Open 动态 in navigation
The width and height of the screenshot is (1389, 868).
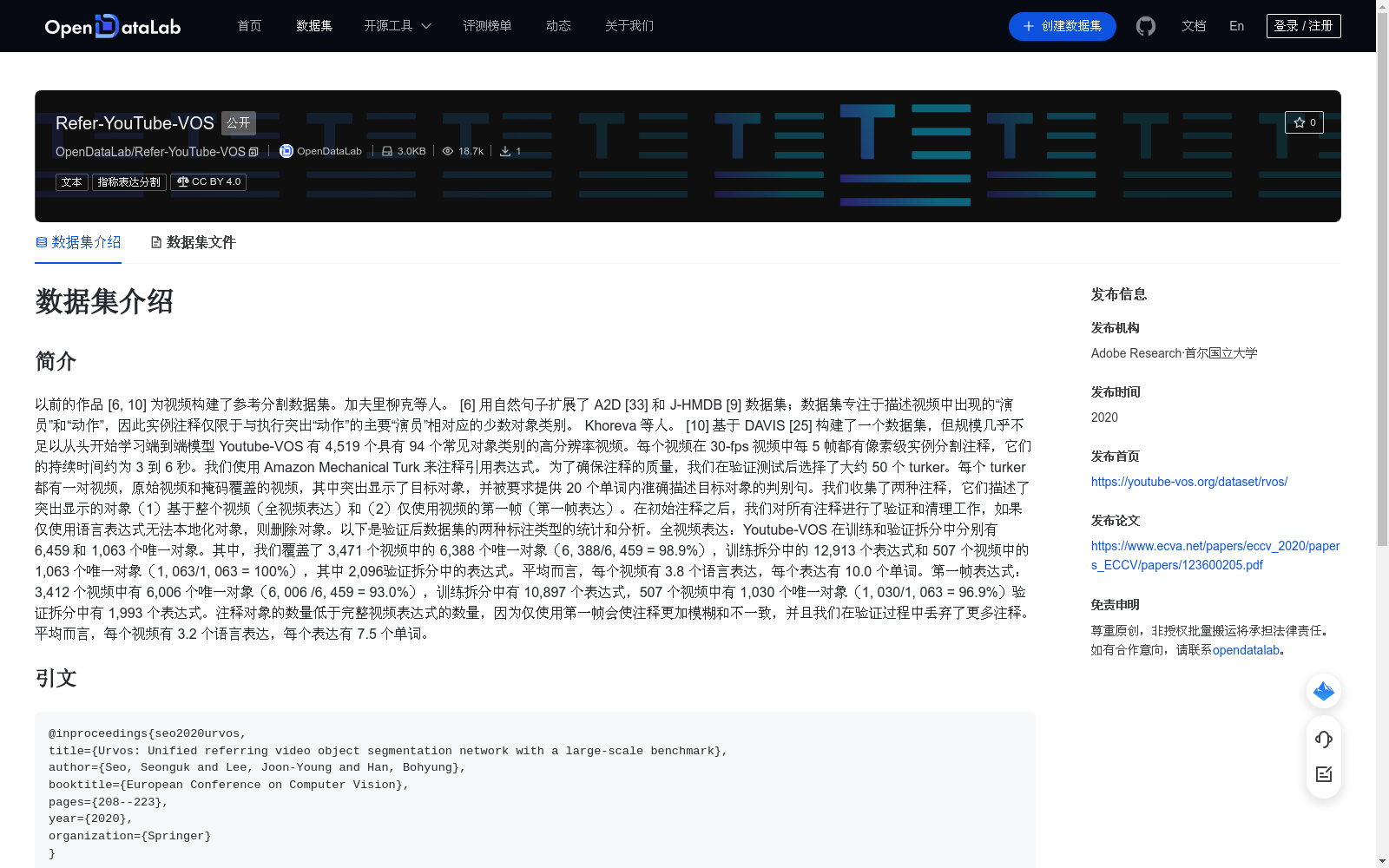pyautogui.click(x=558, y=26)
